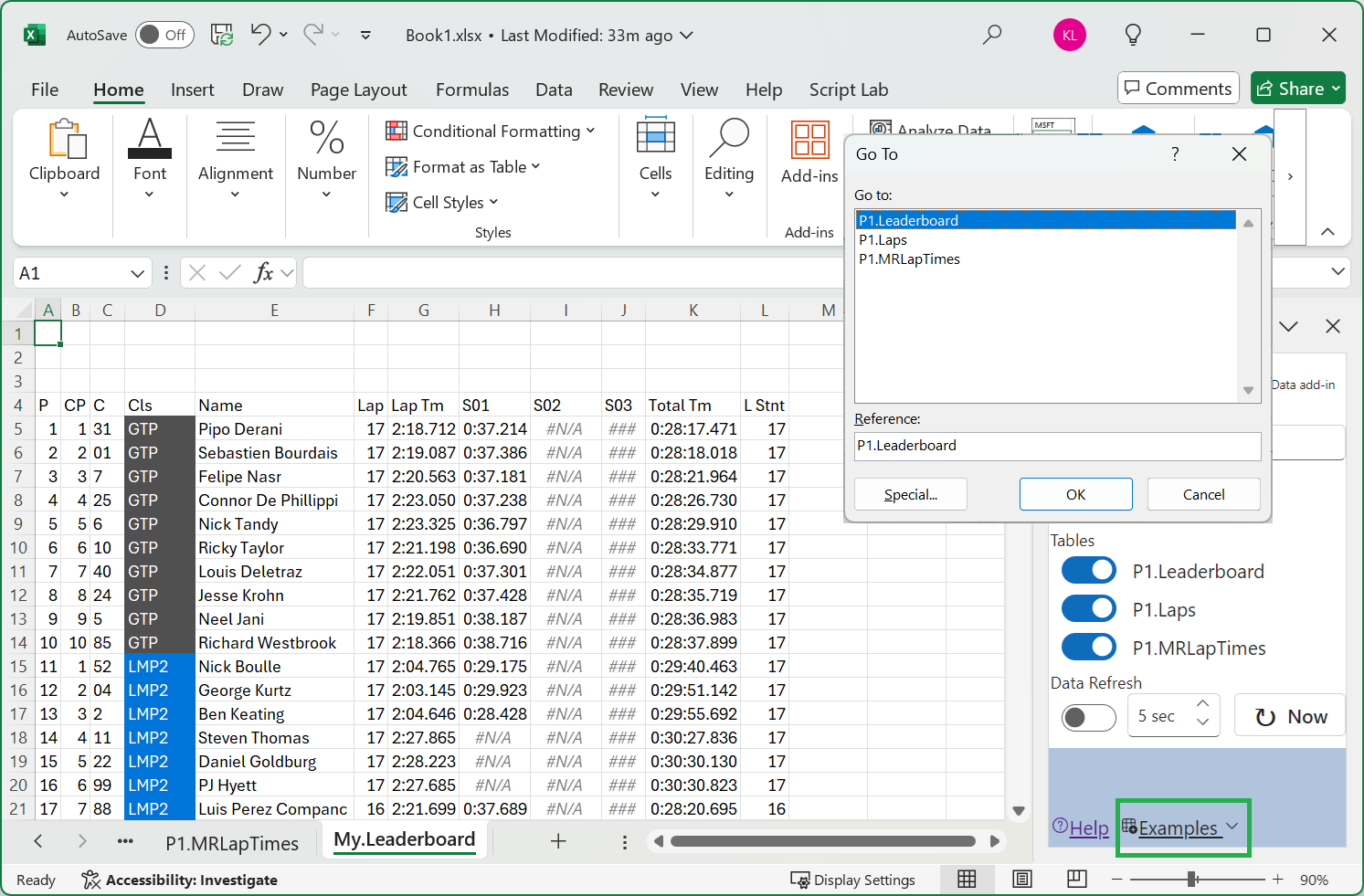Click the Now refresh button

click(1290, 717)
